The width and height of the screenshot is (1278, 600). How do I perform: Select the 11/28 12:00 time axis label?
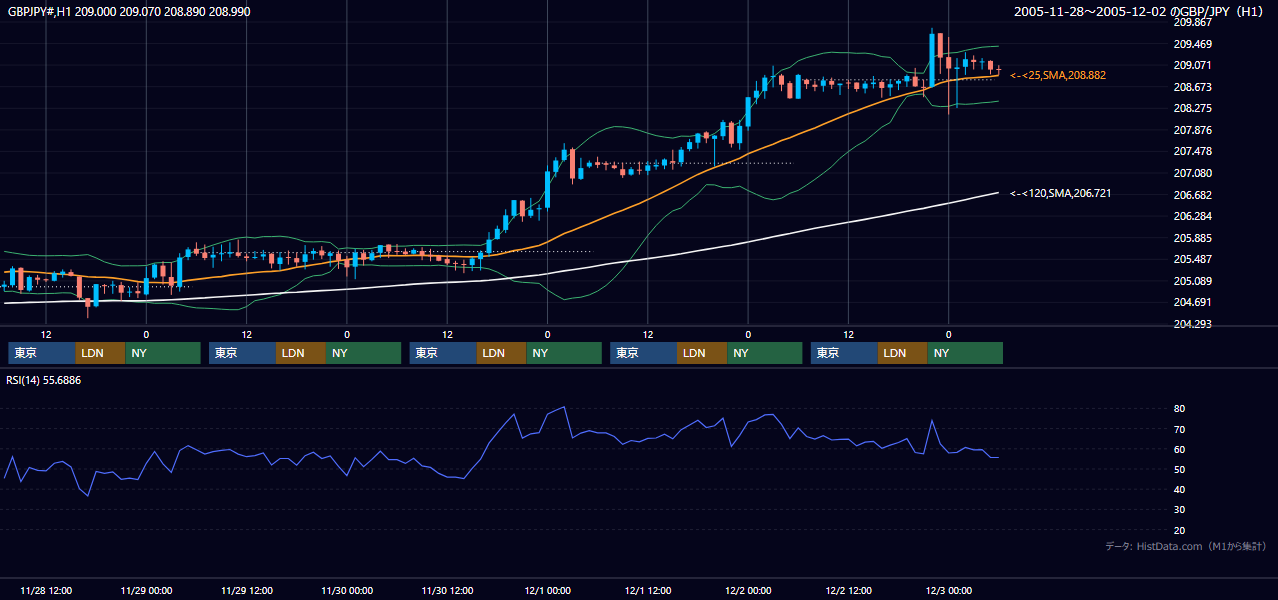46,590
